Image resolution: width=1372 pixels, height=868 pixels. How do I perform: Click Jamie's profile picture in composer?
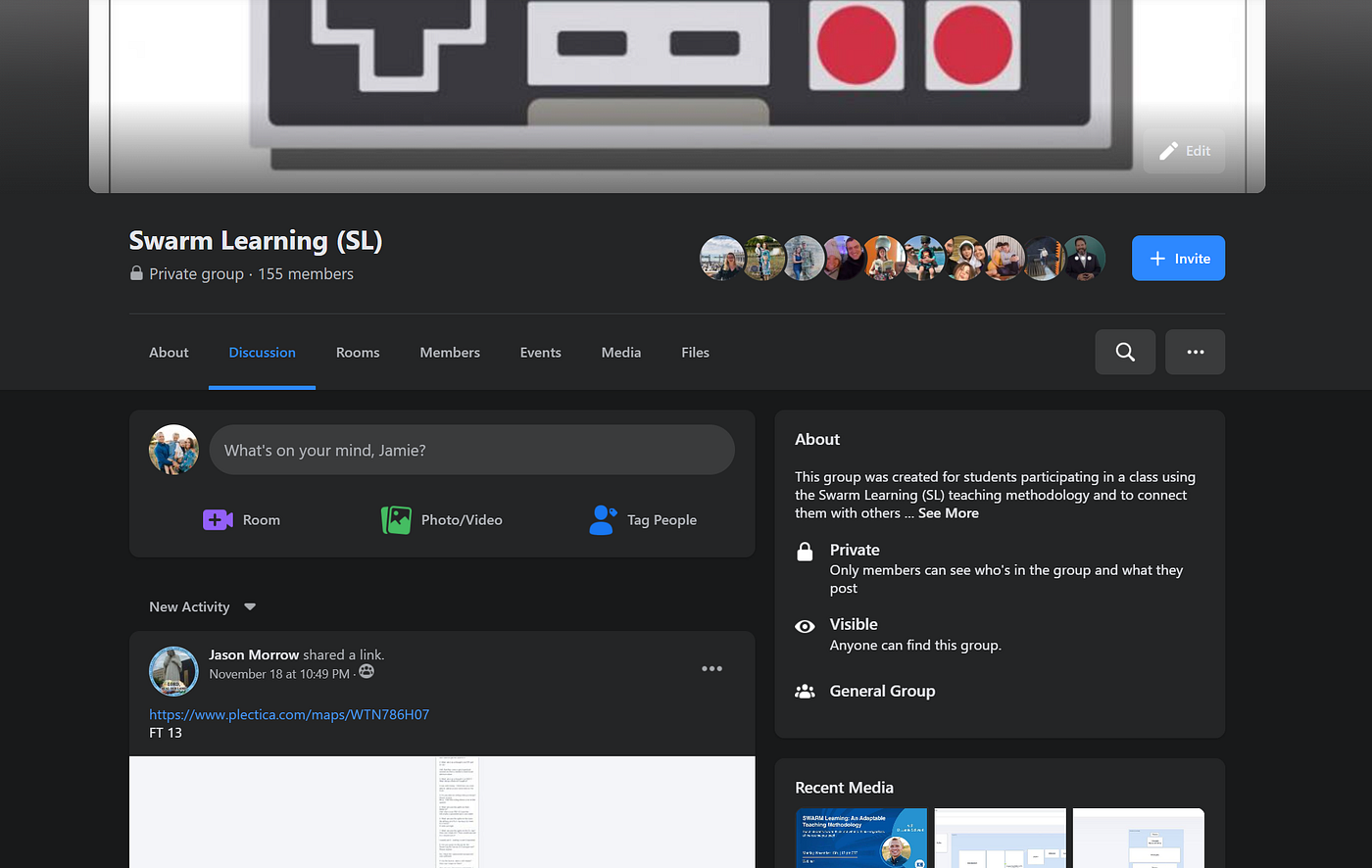point(173,451)
